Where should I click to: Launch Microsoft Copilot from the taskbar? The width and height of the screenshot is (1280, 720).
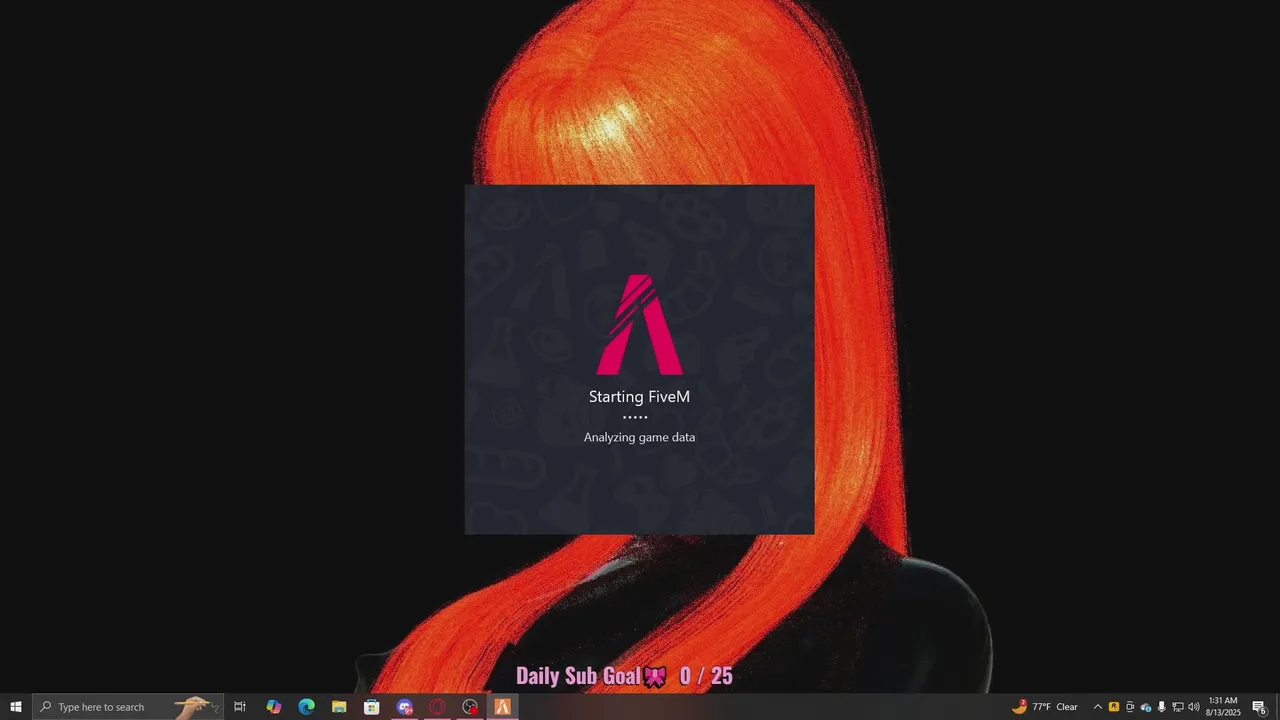(273, 707)
